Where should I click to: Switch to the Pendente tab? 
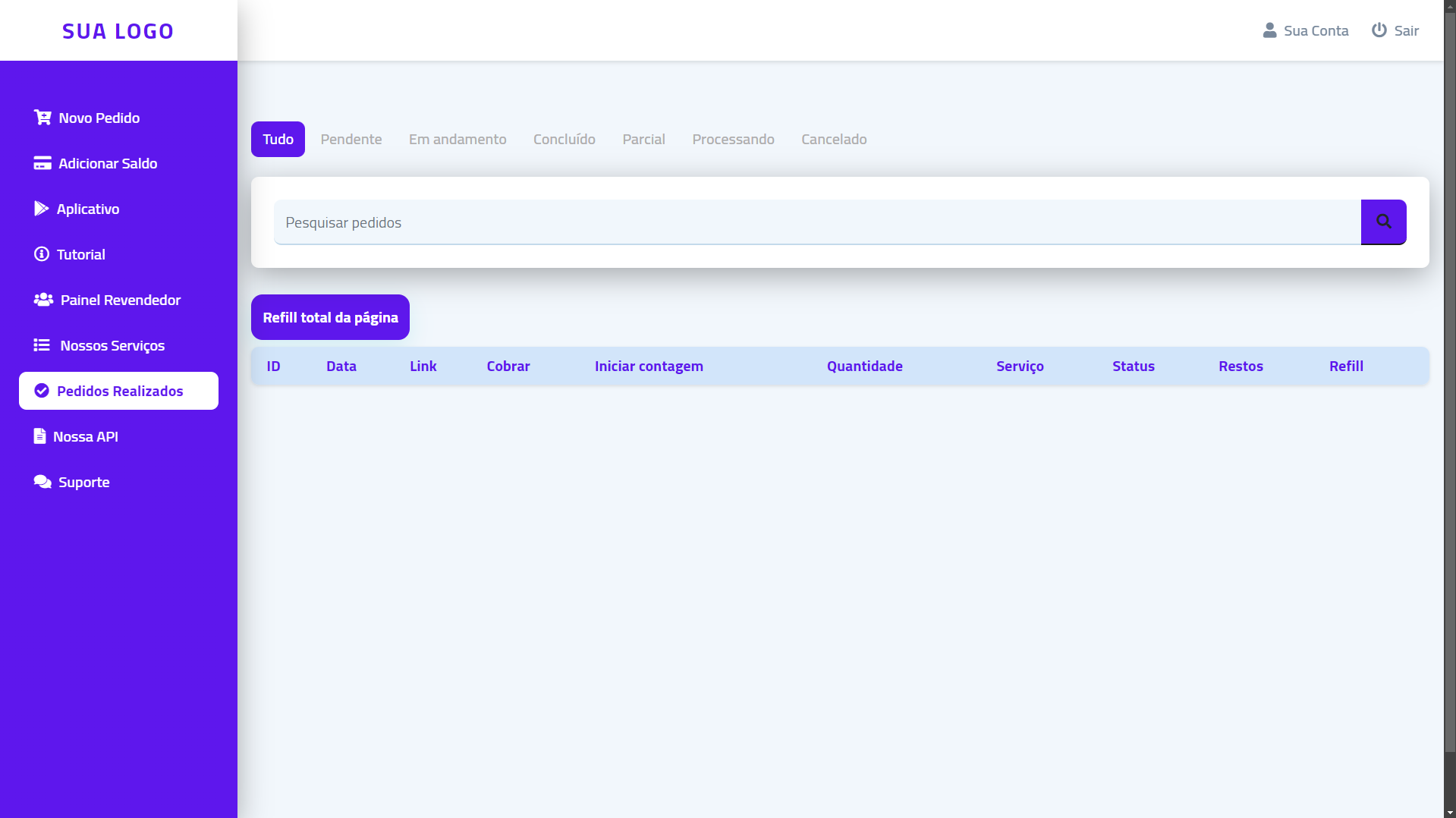(351, 139)
